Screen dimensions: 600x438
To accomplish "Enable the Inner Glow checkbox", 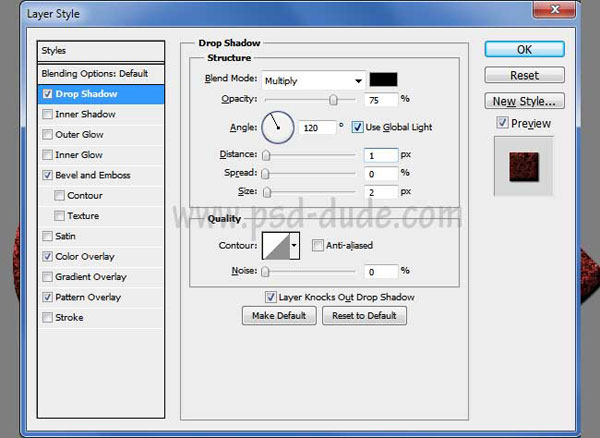I will click(47, 155).
